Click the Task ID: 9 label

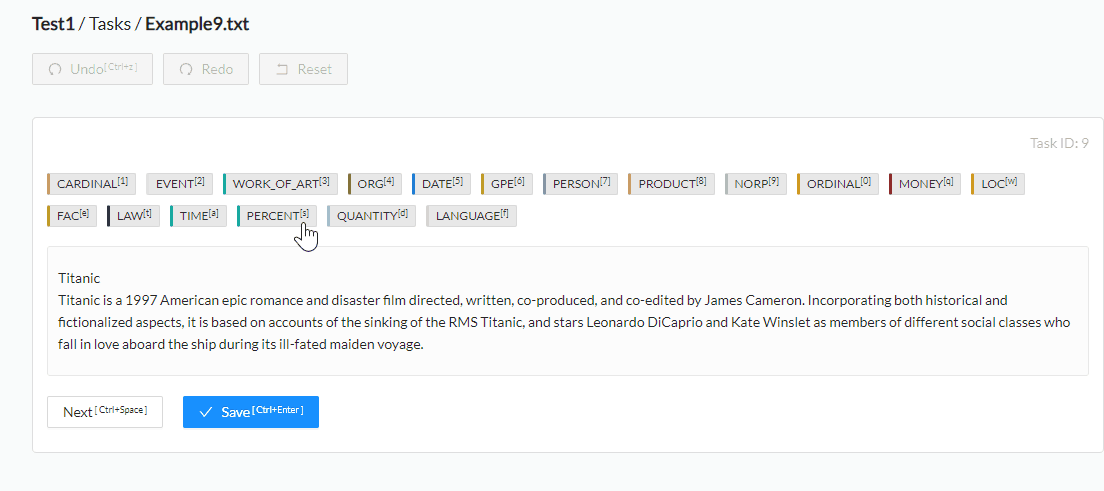[x=1059, y=143]
